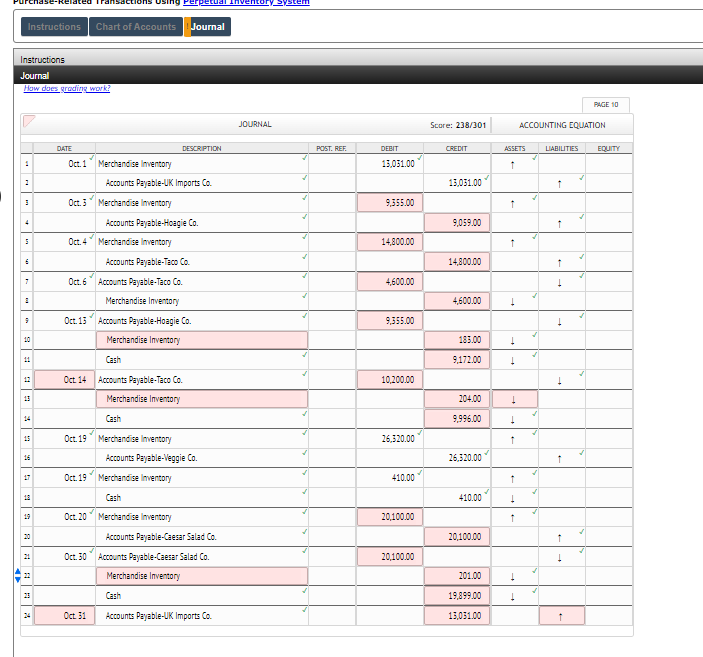Click 'Accounts Payable-Hoagie Co.' on row 4
703x657 pixels.
pos(152,223)
